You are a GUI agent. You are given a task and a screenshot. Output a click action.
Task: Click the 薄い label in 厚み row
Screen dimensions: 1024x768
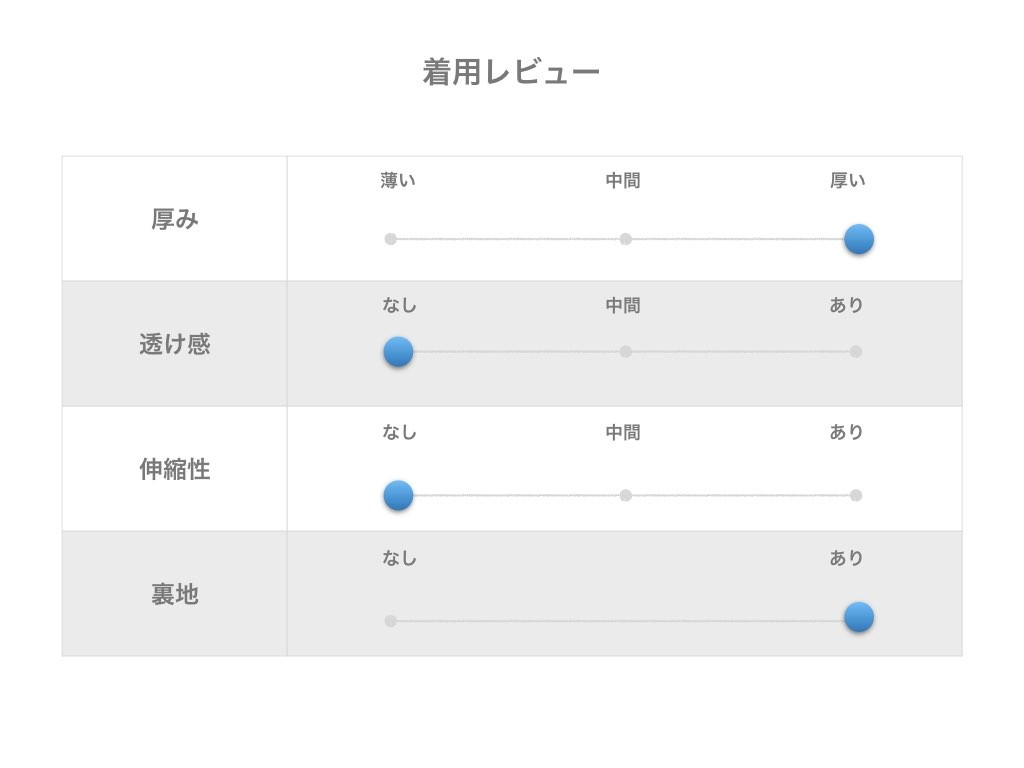tap(398, 181)
